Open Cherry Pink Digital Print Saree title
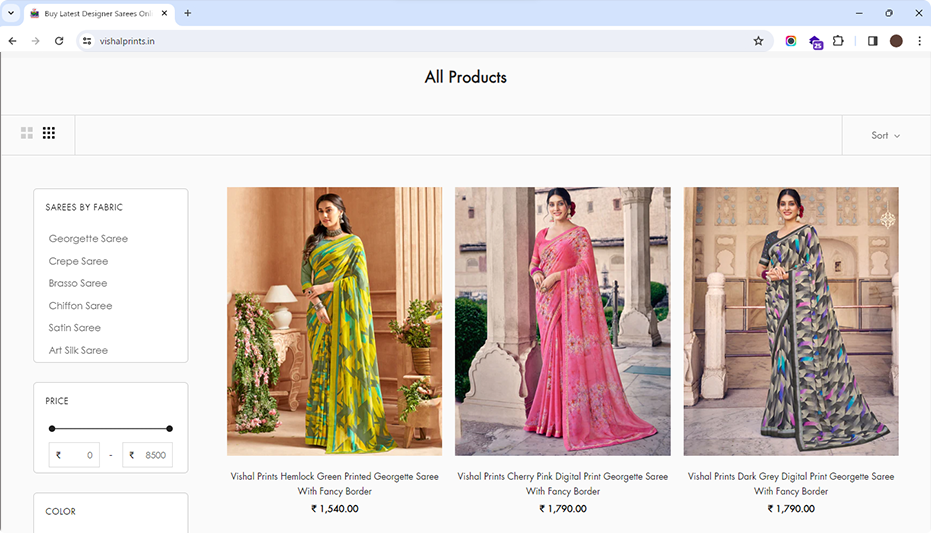Screen dimensions: 931x533 (563, 484)
